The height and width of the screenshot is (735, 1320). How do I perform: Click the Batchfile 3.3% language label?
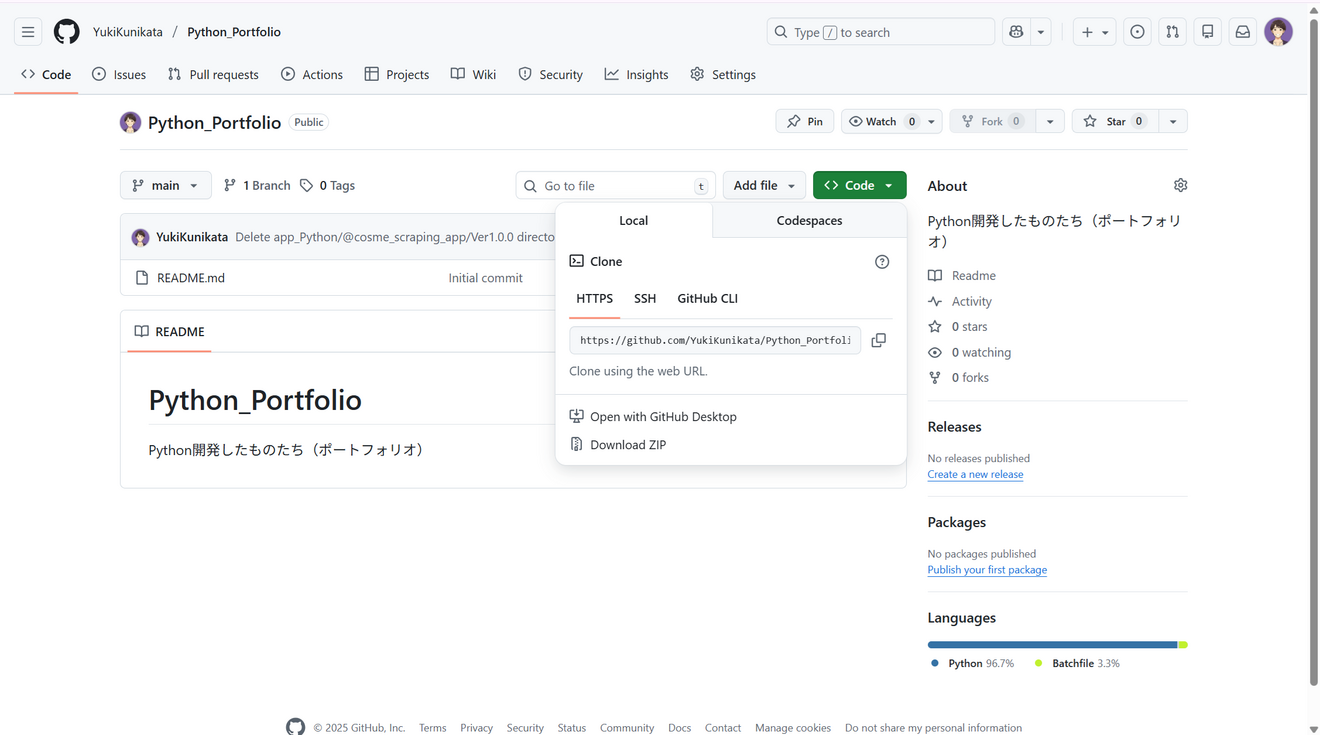[1077, 663]
